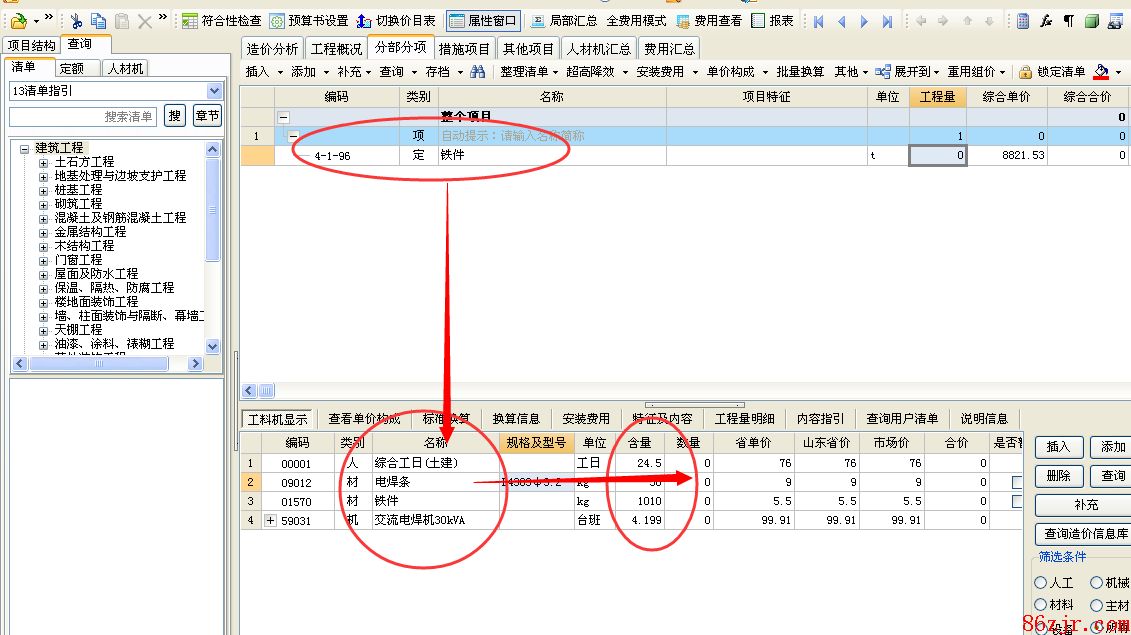Open the calculator tool icon
This screenshot has height=635, width=1131.
pos(1023,20)
